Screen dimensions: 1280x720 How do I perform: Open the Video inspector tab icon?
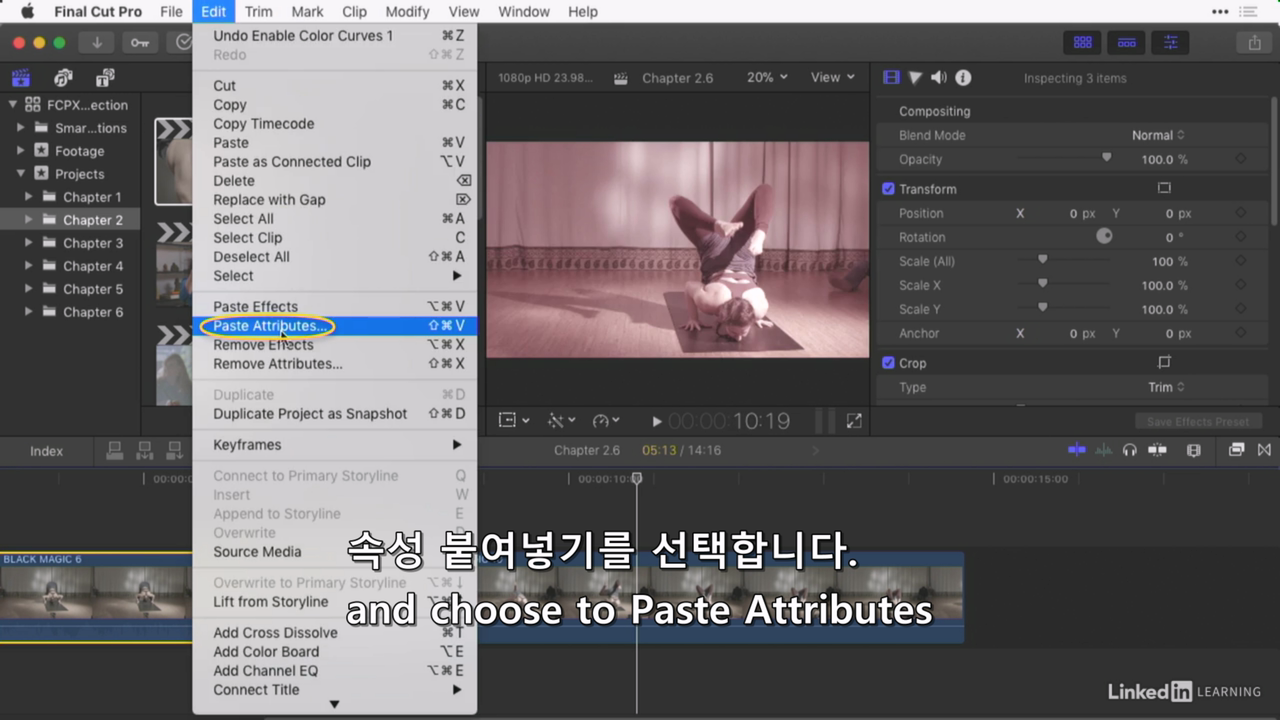point(891,78)
